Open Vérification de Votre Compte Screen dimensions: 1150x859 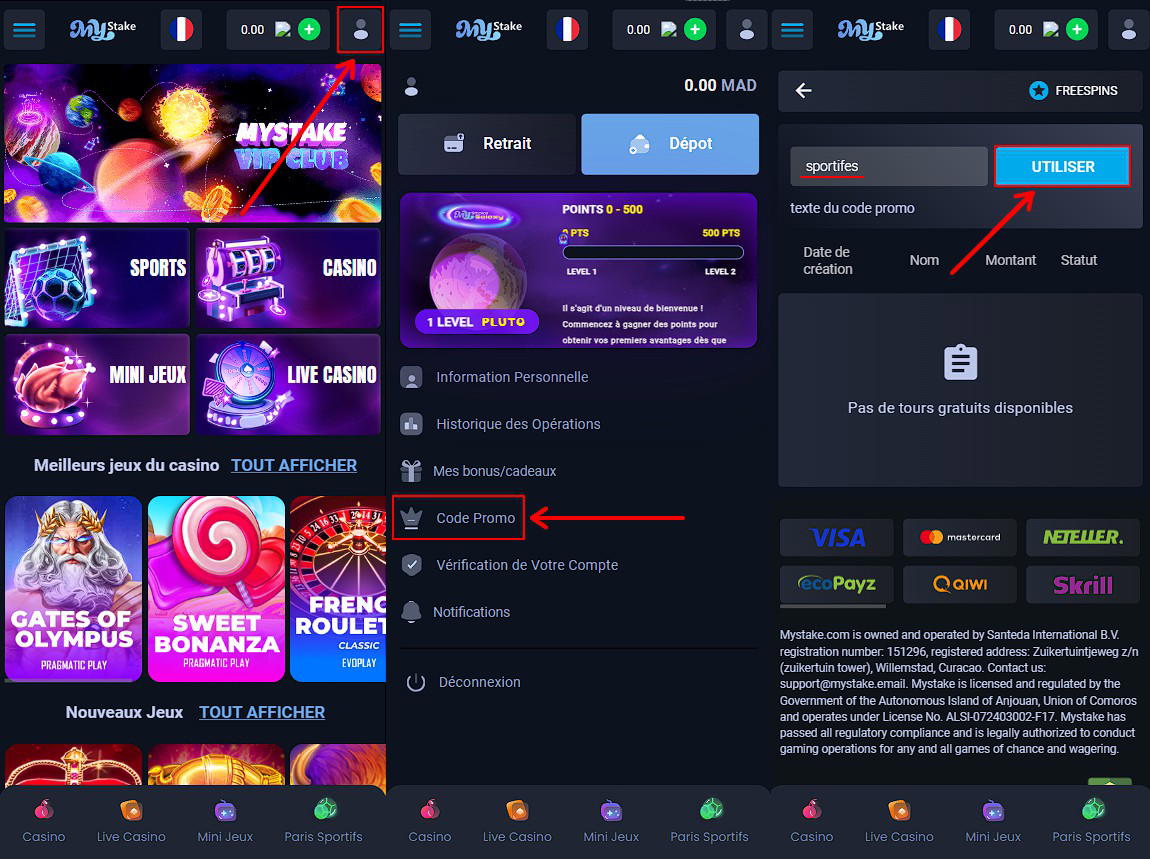point(527,565)
